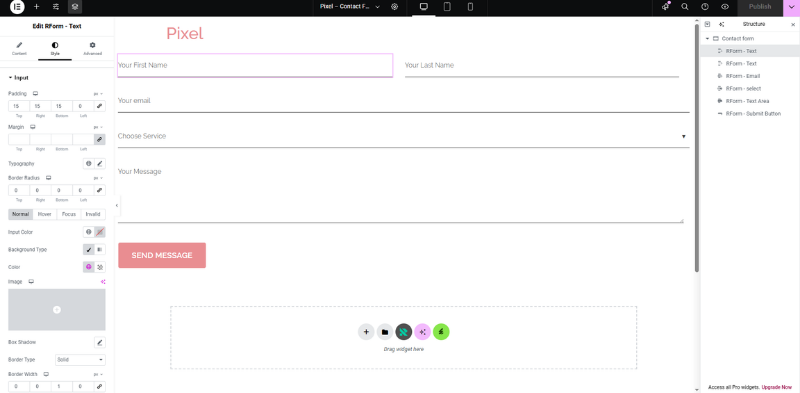This screenshot has width=800, height=393.
Task: Open Finder search magnifier icon
Action: click(x=685, y=7)
